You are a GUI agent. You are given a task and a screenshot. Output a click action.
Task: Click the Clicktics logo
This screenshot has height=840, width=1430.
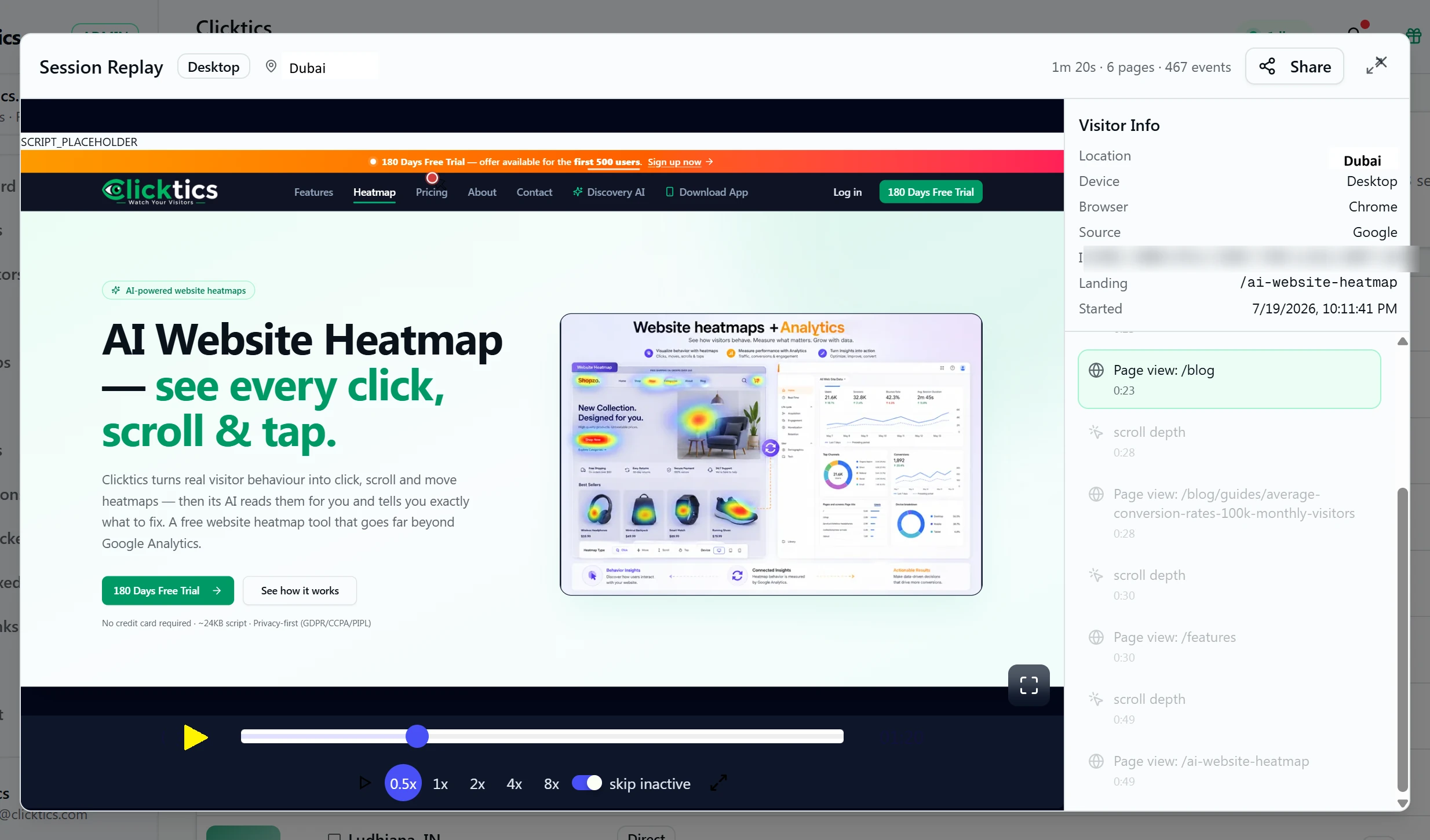[160, 191]
